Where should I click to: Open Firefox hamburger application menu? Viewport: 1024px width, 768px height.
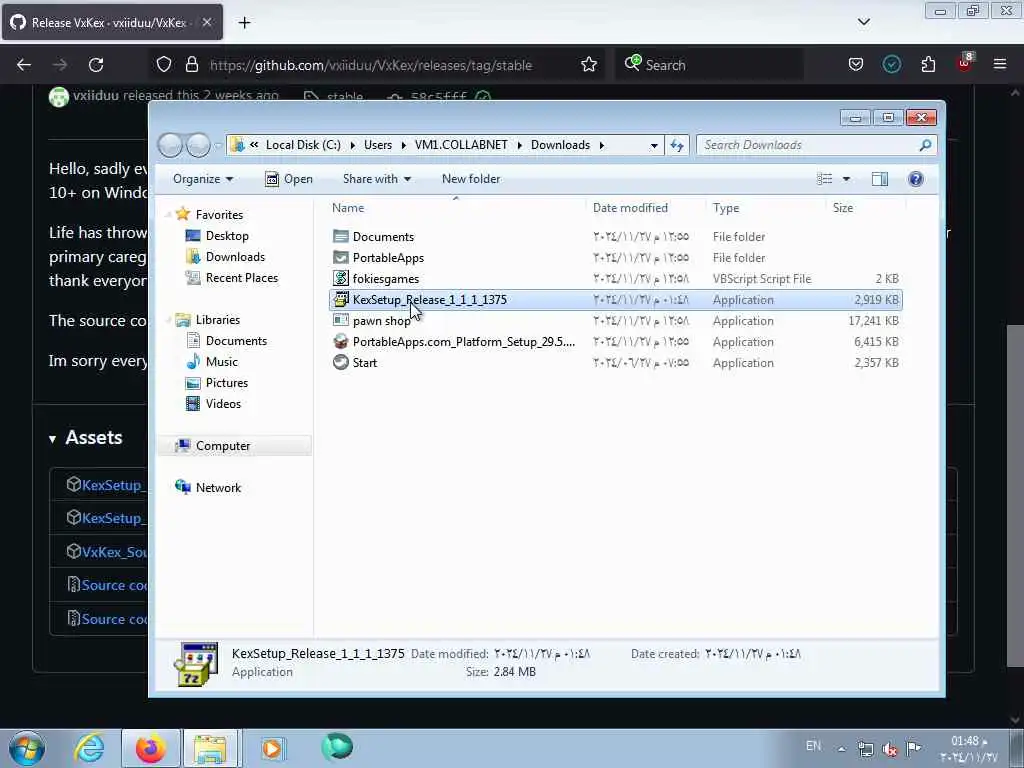pyautogui.click(x=999, y=65)
